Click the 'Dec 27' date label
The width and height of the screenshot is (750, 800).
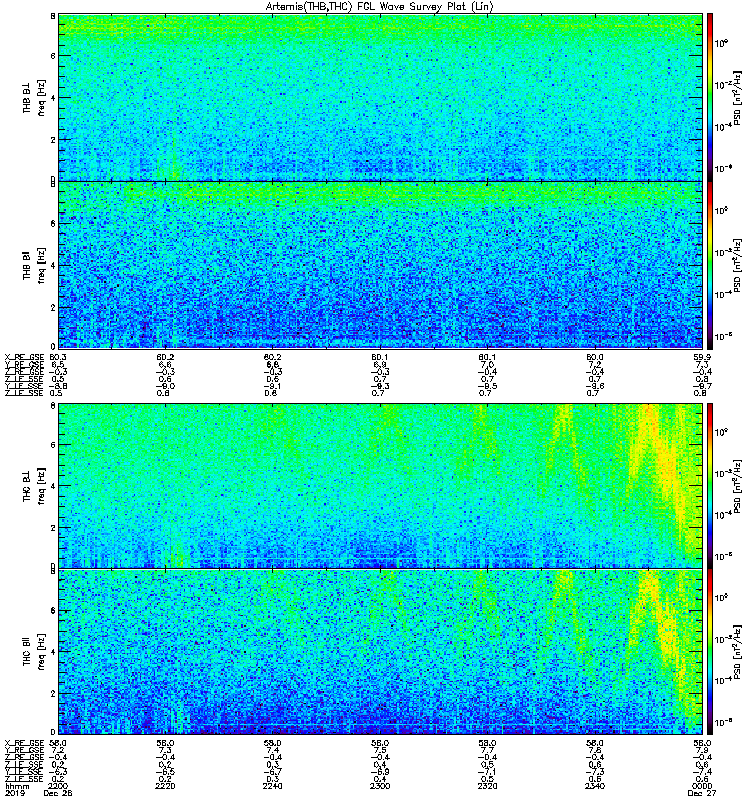pyautogui.click(x=702, y=793)
